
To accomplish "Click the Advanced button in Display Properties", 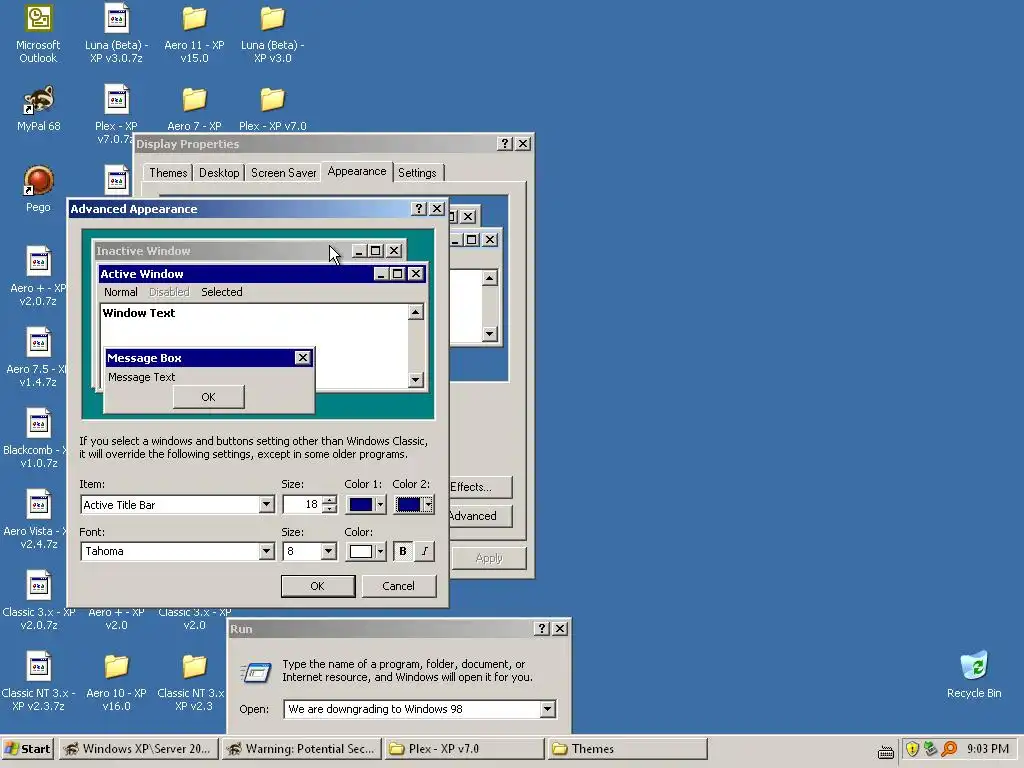I will point(480,516).
